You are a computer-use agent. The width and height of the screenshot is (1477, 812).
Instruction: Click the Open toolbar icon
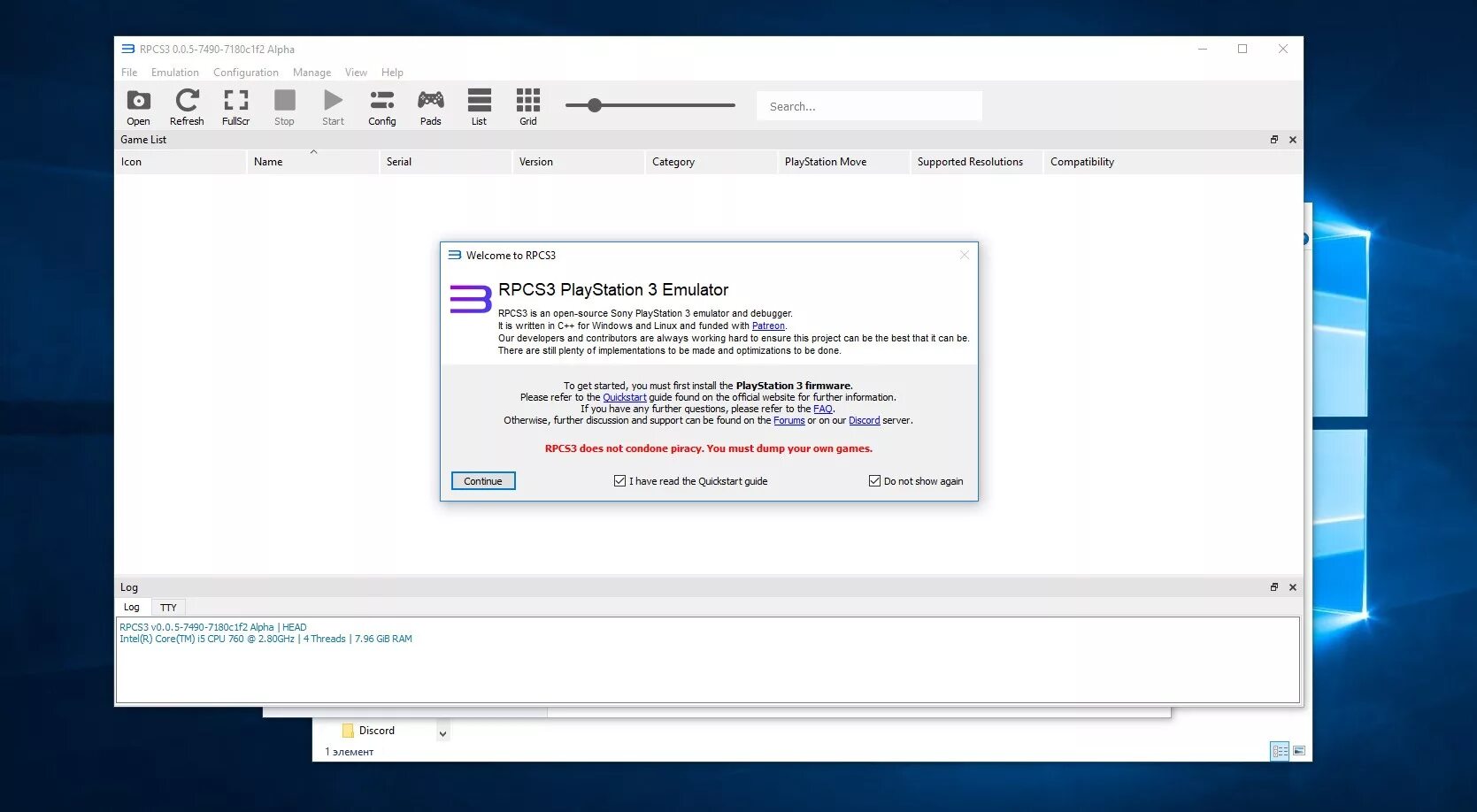coord(138,107)
